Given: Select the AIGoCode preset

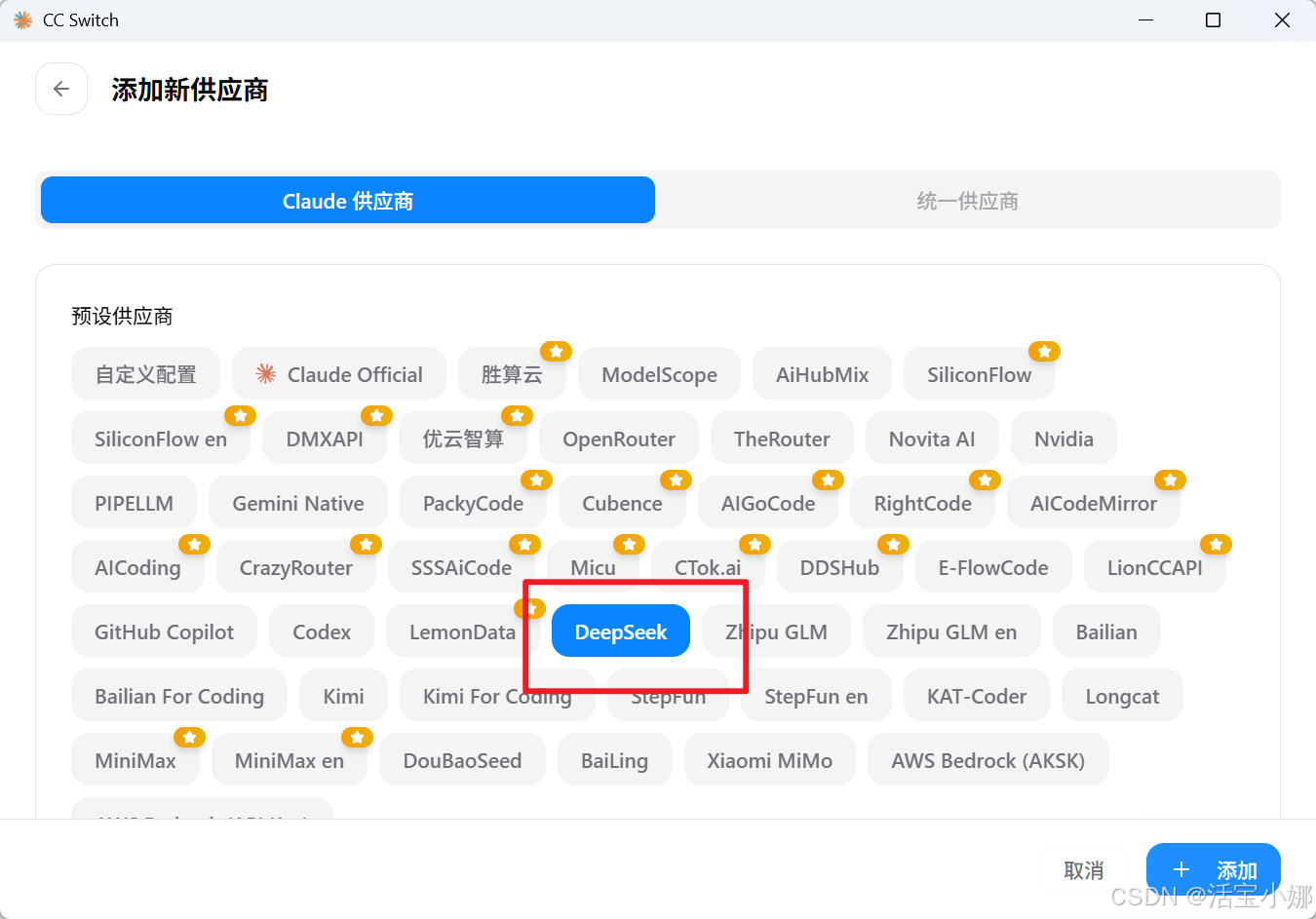Looking at the screenshot, I should click(768, 503).
